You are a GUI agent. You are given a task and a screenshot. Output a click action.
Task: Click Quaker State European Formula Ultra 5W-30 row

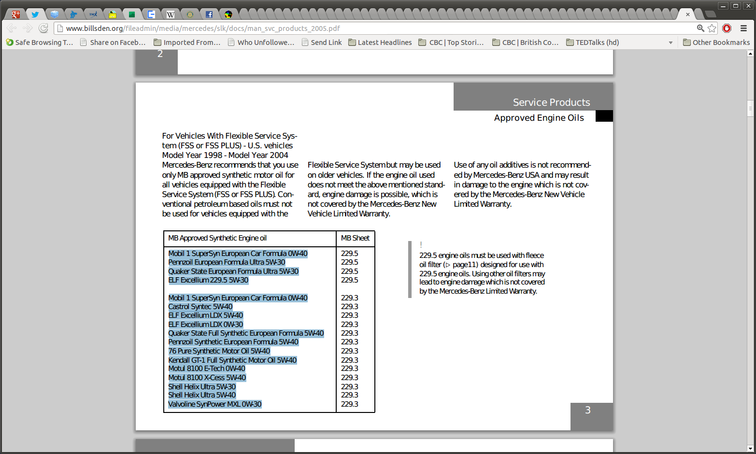[x=233, y=271]
